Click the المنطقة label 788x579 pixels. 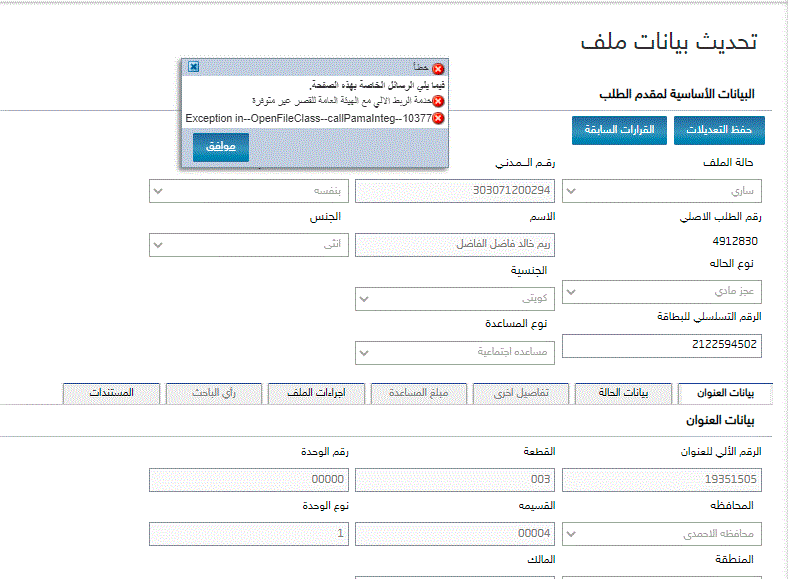click(x=734, y=559)
